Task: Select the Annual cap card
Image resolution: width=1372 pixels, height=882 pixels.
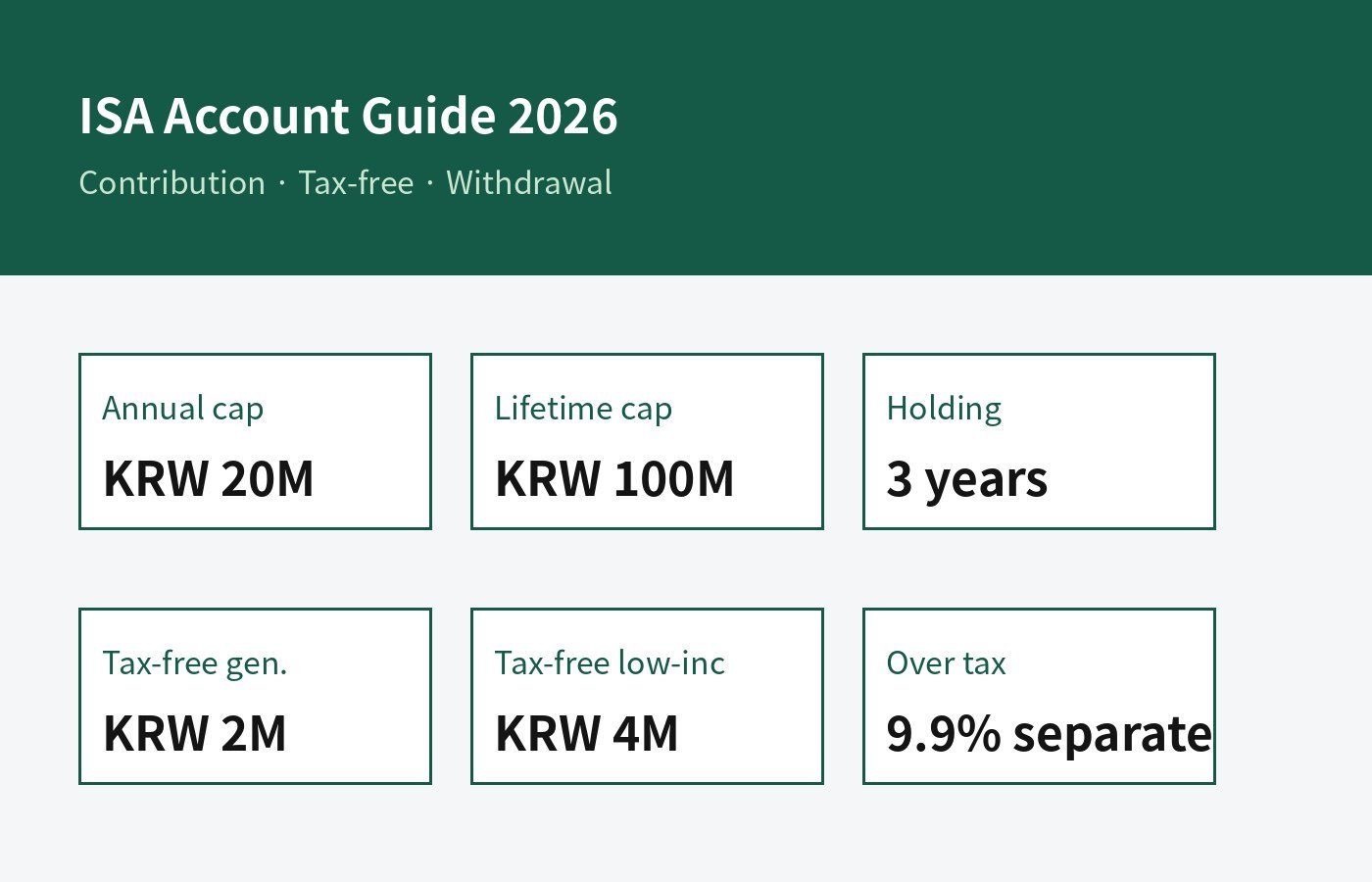Action: pos(255,441)
